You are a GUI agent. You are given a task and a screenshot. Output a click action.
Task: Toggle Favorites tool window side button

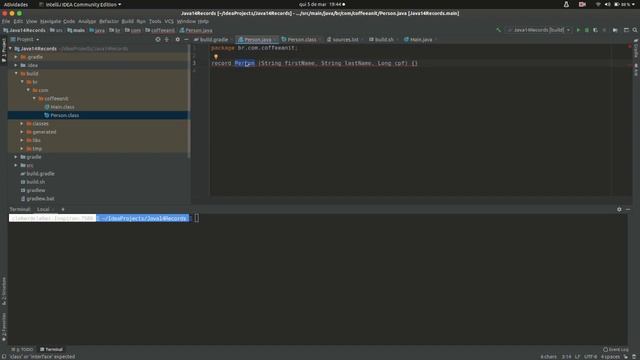pyautogui.click(x=4, y=327)
